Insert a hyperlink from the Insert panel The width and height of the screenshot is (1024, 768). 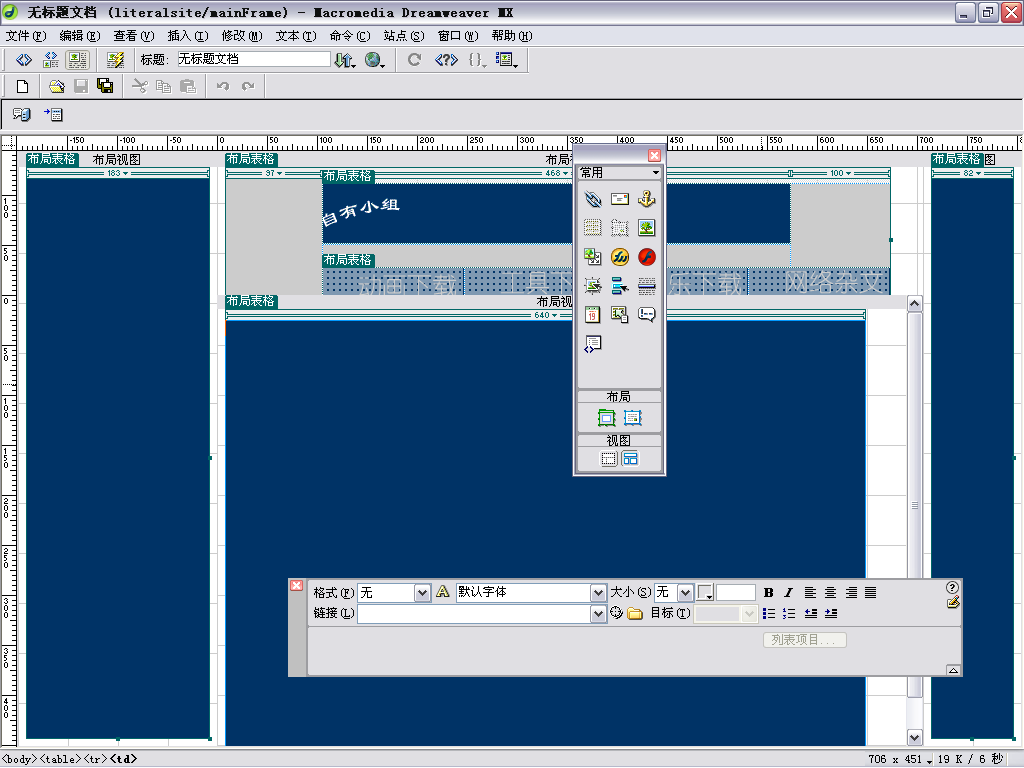click(593, 199)
